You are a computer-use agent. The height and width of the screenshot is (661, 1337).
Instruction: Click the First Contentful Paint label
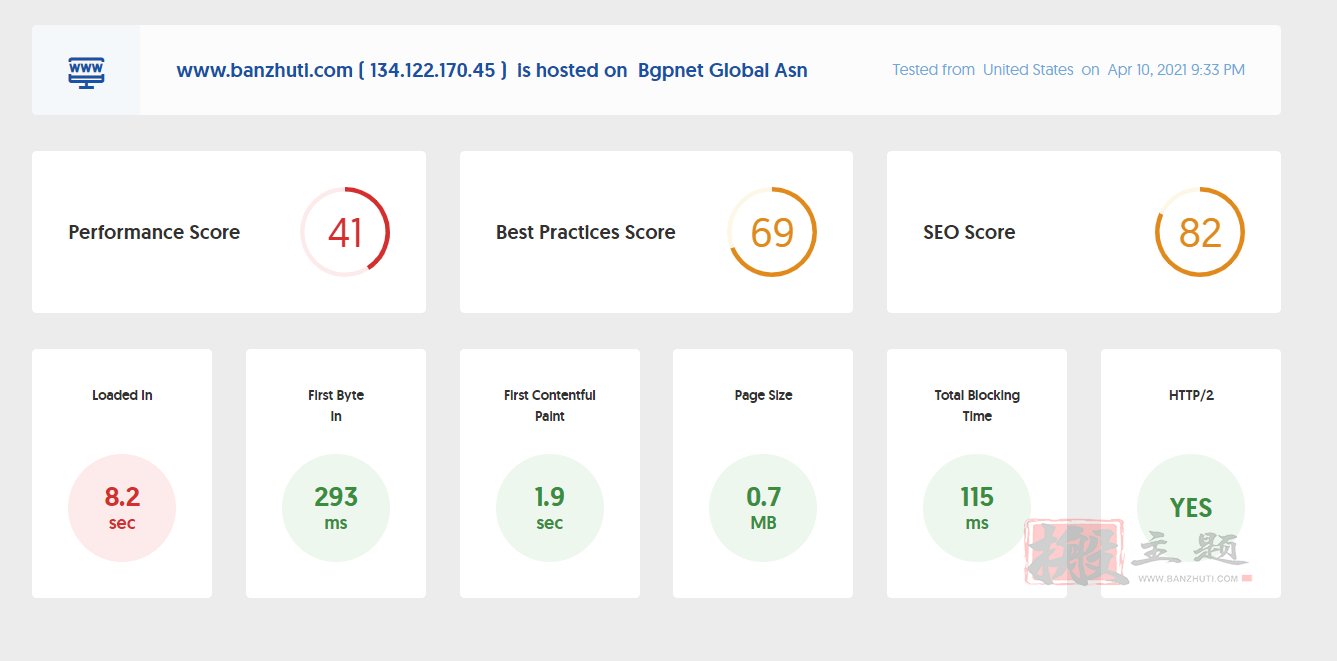coord(550,405)
